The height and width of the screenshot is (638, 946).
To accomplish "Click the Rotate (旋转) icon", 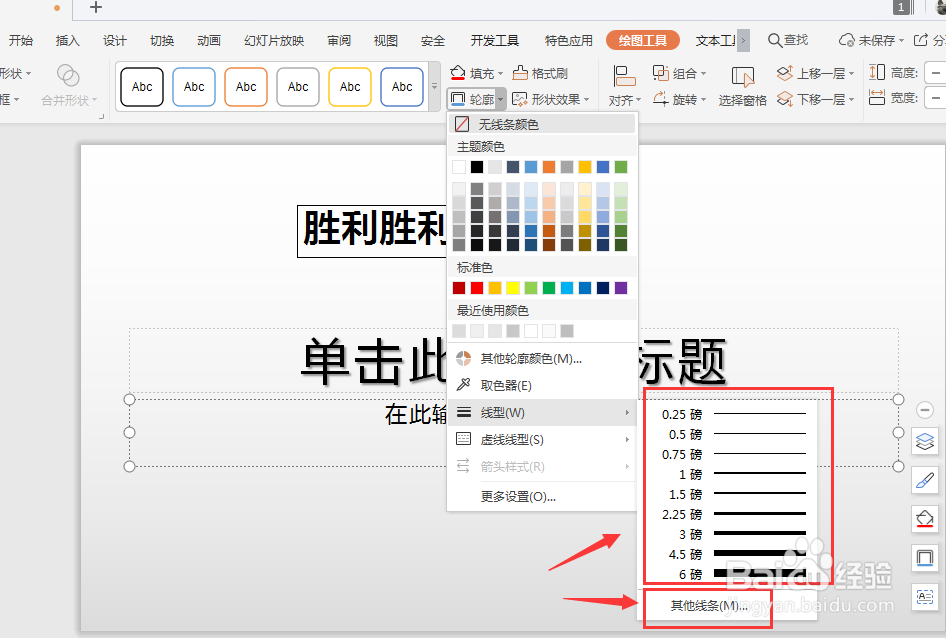I will pos(661,98).
